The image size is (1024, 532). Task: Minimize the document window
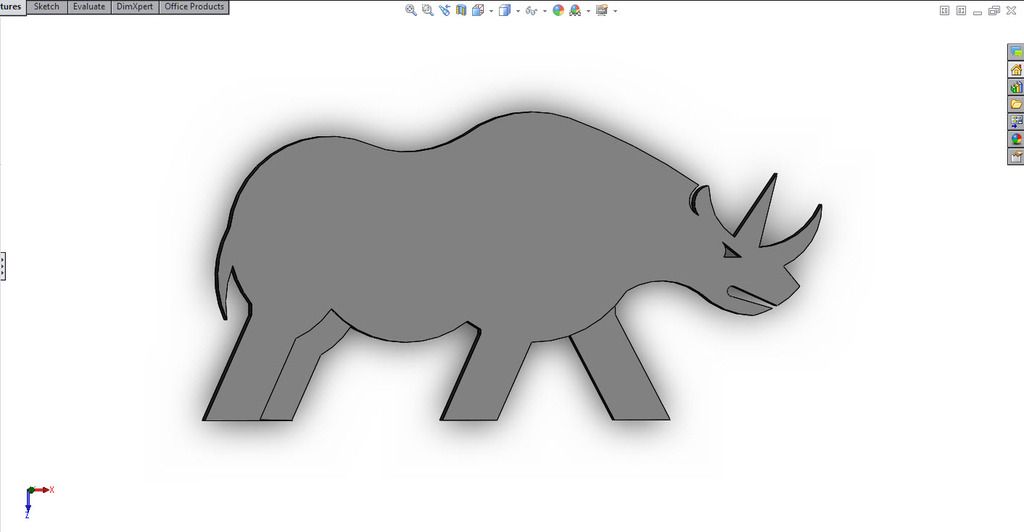pos(978,11)
